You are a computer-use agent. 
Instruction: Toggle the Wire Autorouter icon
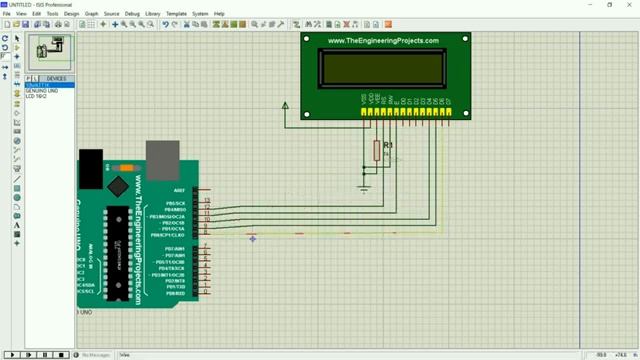point(296,24)
